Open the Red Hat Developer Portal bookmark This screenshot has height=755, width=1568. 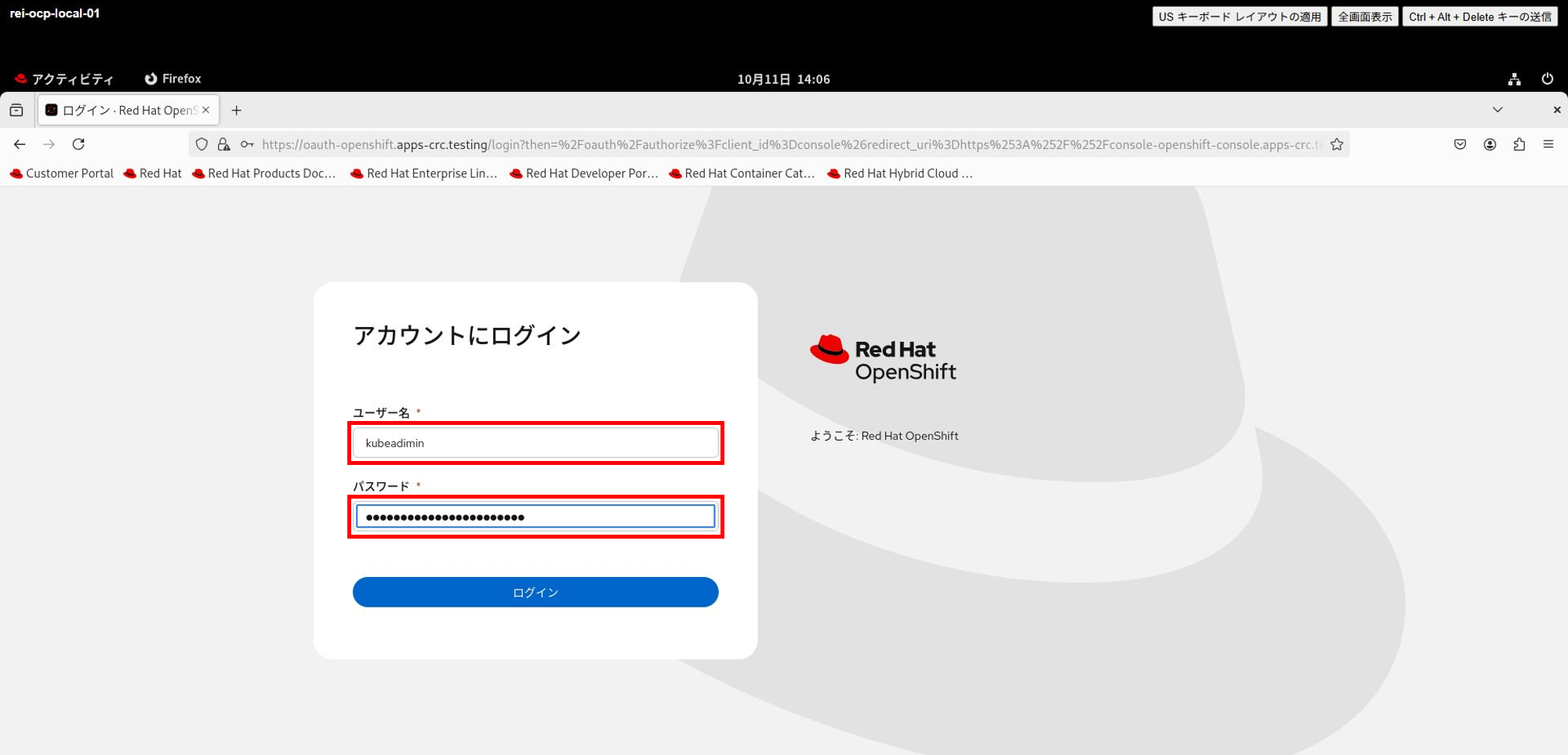point(584,173)
